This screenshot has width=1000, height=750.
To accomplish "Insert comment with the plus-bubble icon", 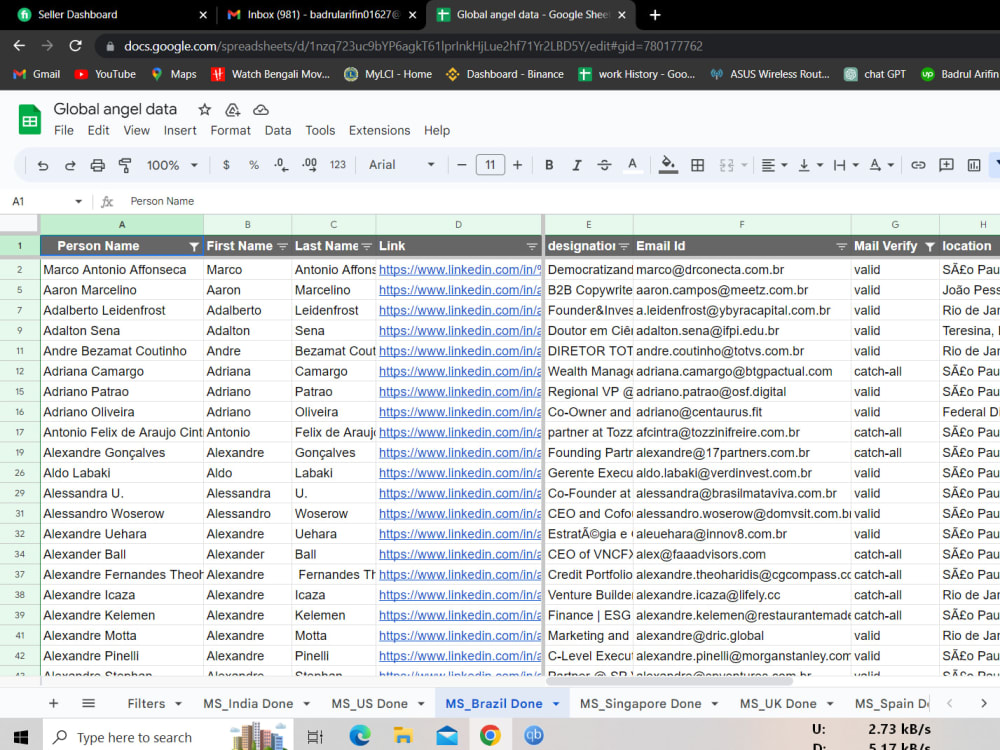I will [x=946, y=165].
